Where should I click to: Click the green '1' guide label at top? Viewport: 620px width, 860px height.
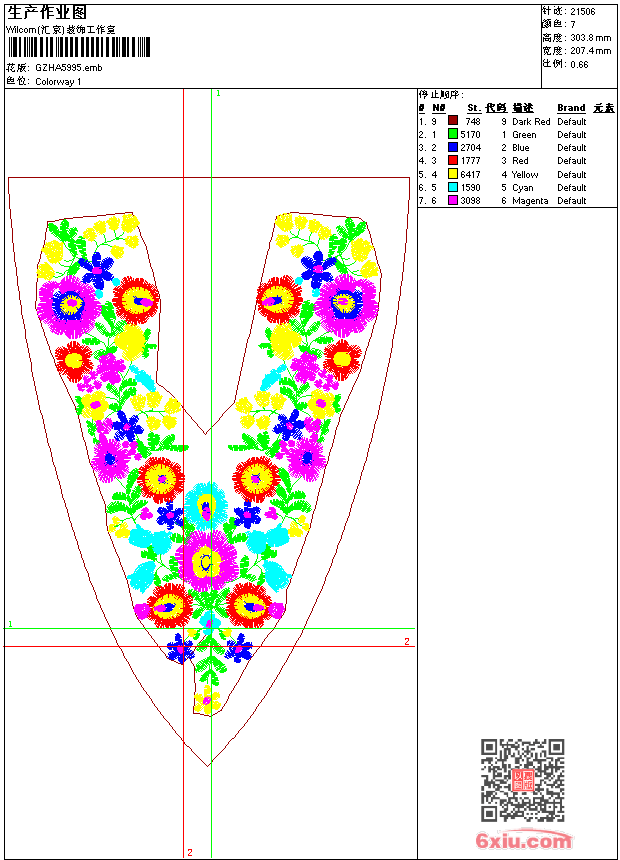click(x=218, y=94)
